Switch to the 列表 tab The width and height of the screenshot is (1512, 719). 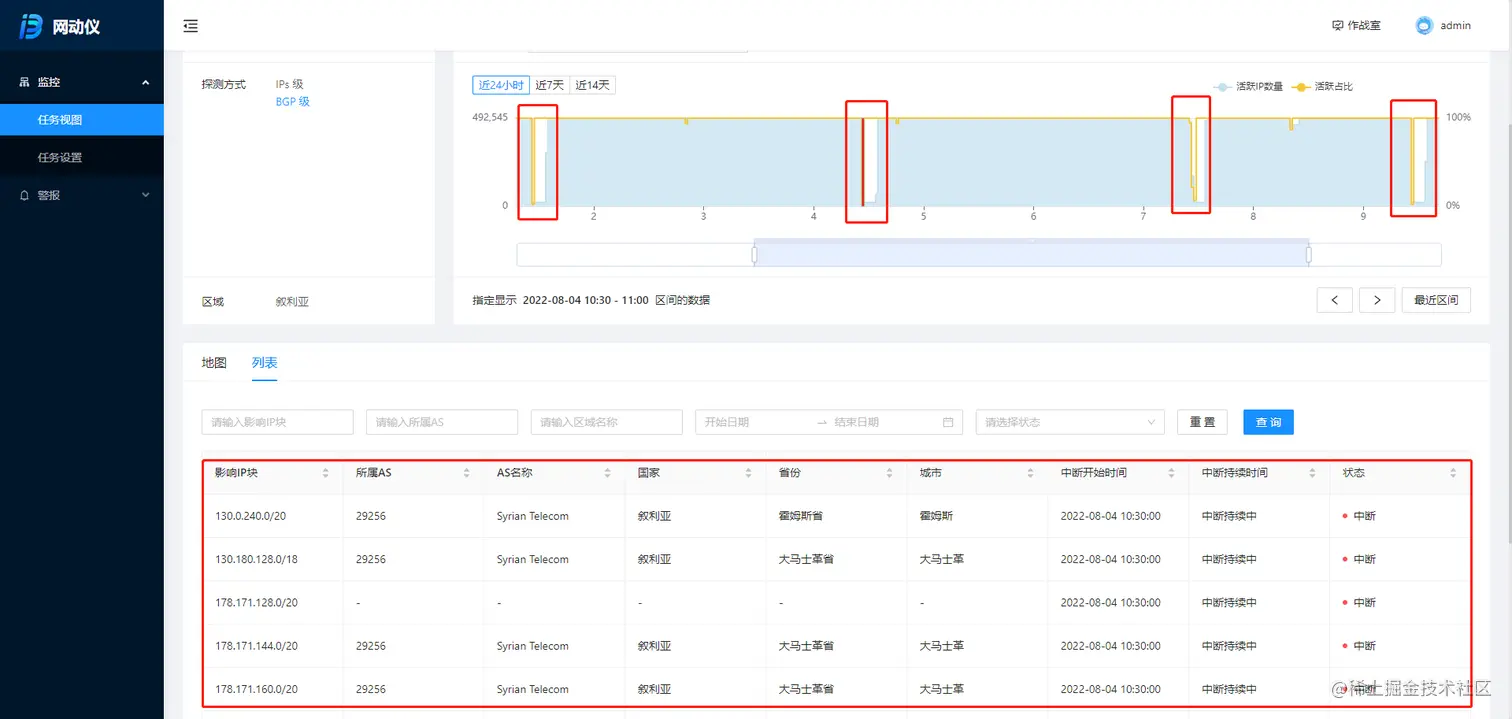pyautogui.click(x=264, y=362)
